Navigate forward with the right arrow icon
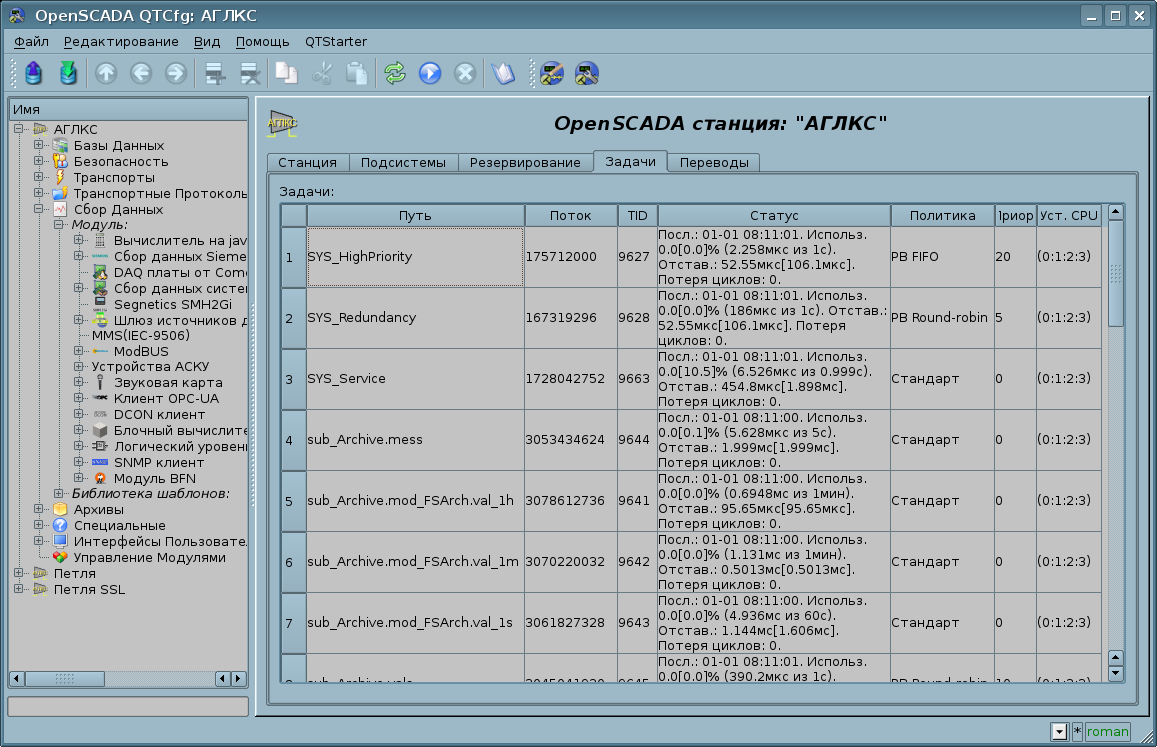The height and width of the screenshot is (747, 1157). click(176, 73)
